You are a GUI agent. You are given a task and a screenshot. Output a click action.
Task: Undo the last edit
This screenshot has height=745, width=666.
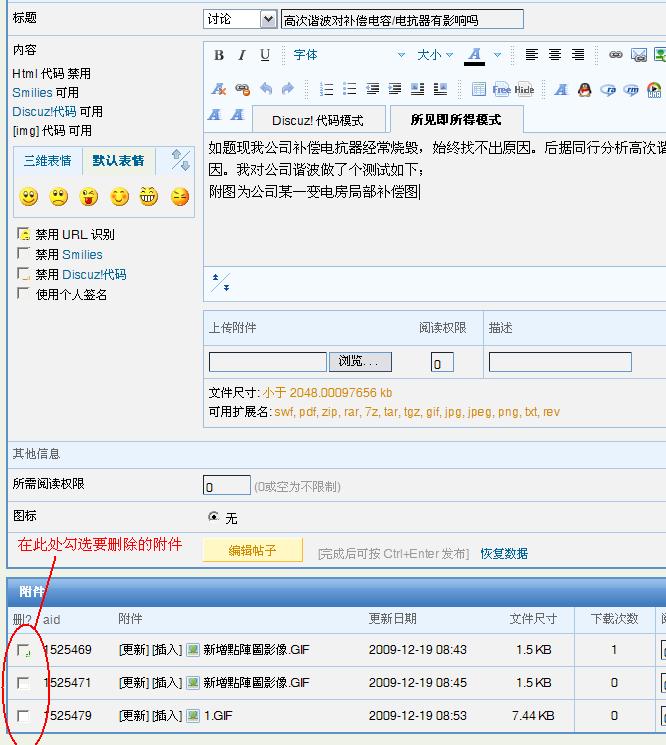point(266,88)
